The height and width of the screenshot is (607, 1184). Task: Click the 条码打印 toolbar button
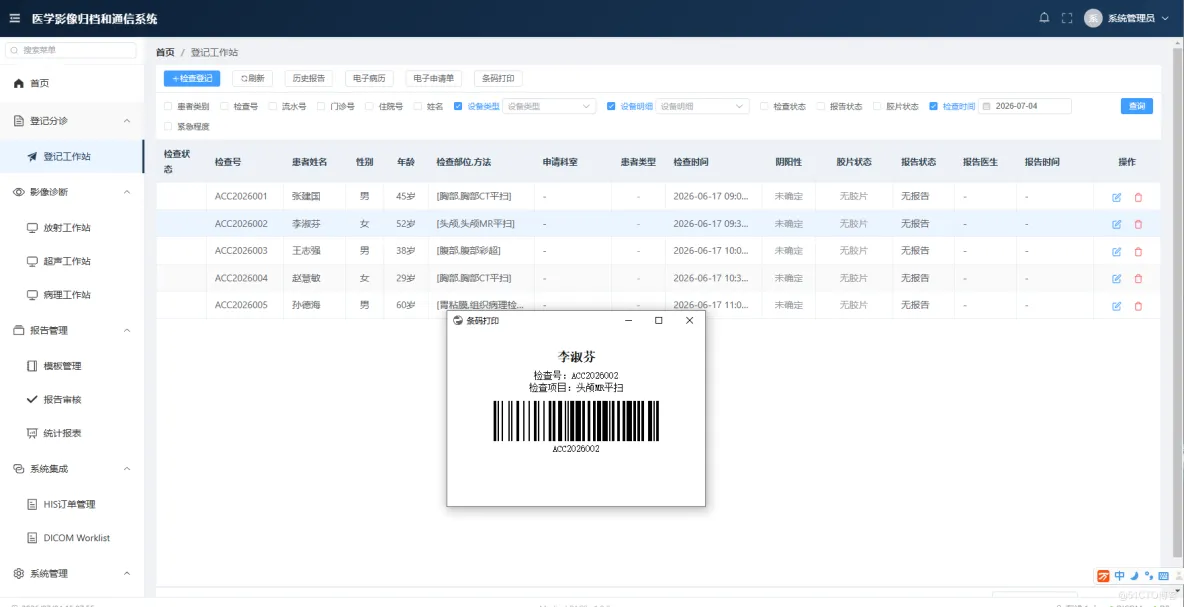[498, 78]
